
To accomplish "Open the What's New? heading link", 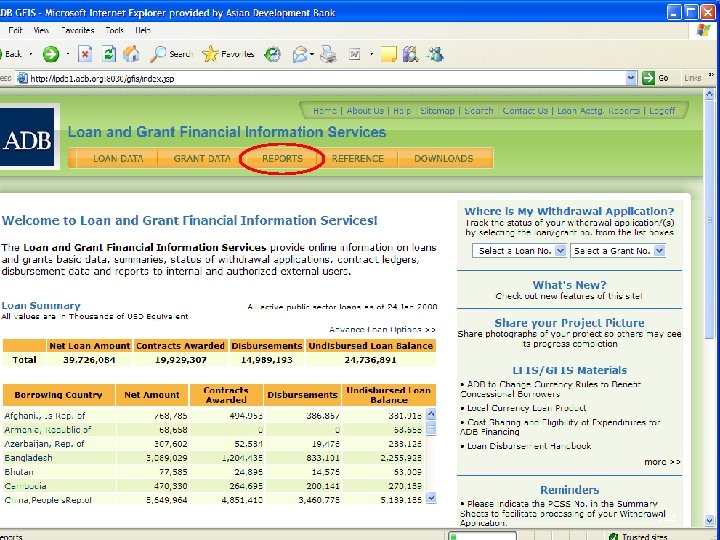I will click(569, 285).
